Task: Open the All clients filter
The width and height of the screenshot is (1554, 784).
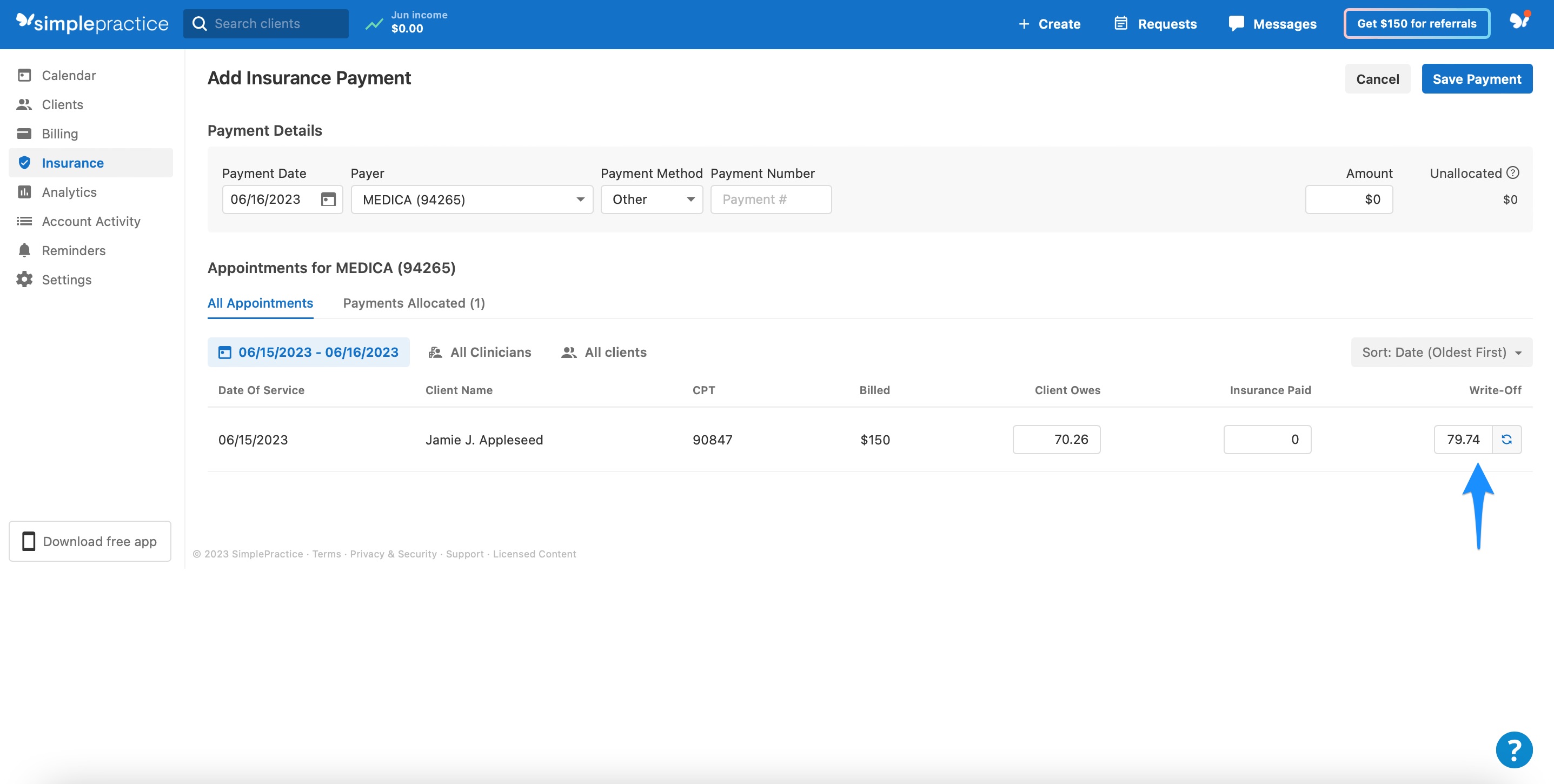Action: coord(603,352)
